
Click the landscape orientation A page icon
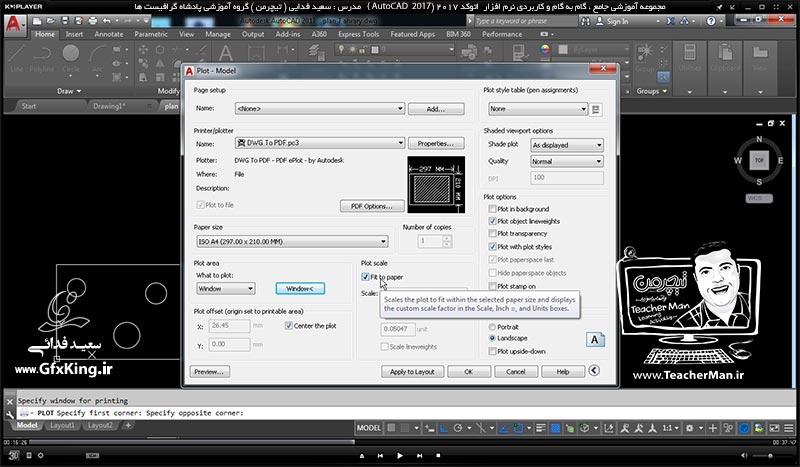[x=595, y=339]
